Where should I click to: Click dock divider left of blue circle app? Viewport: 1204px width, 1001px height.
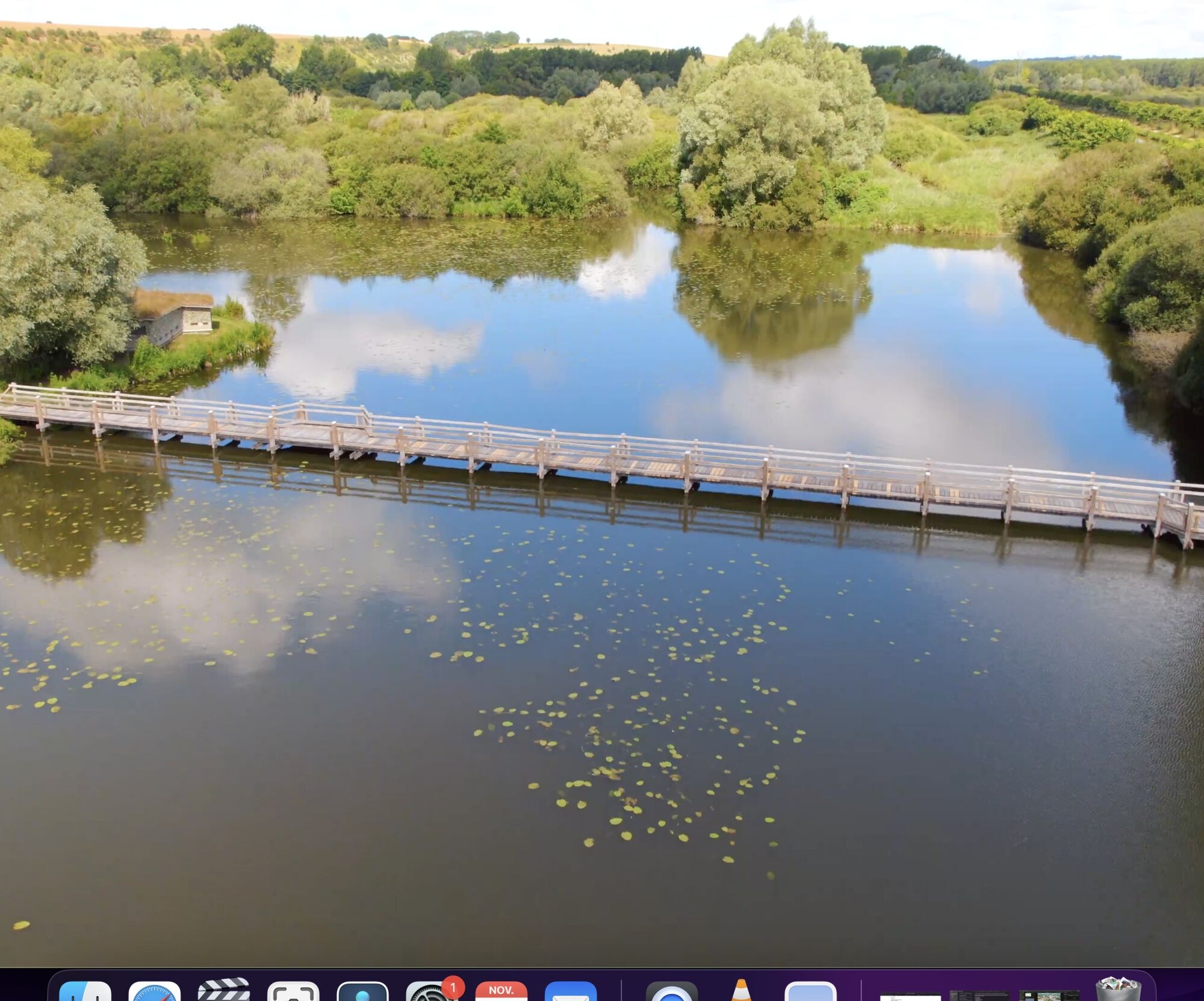pos(621,991)
